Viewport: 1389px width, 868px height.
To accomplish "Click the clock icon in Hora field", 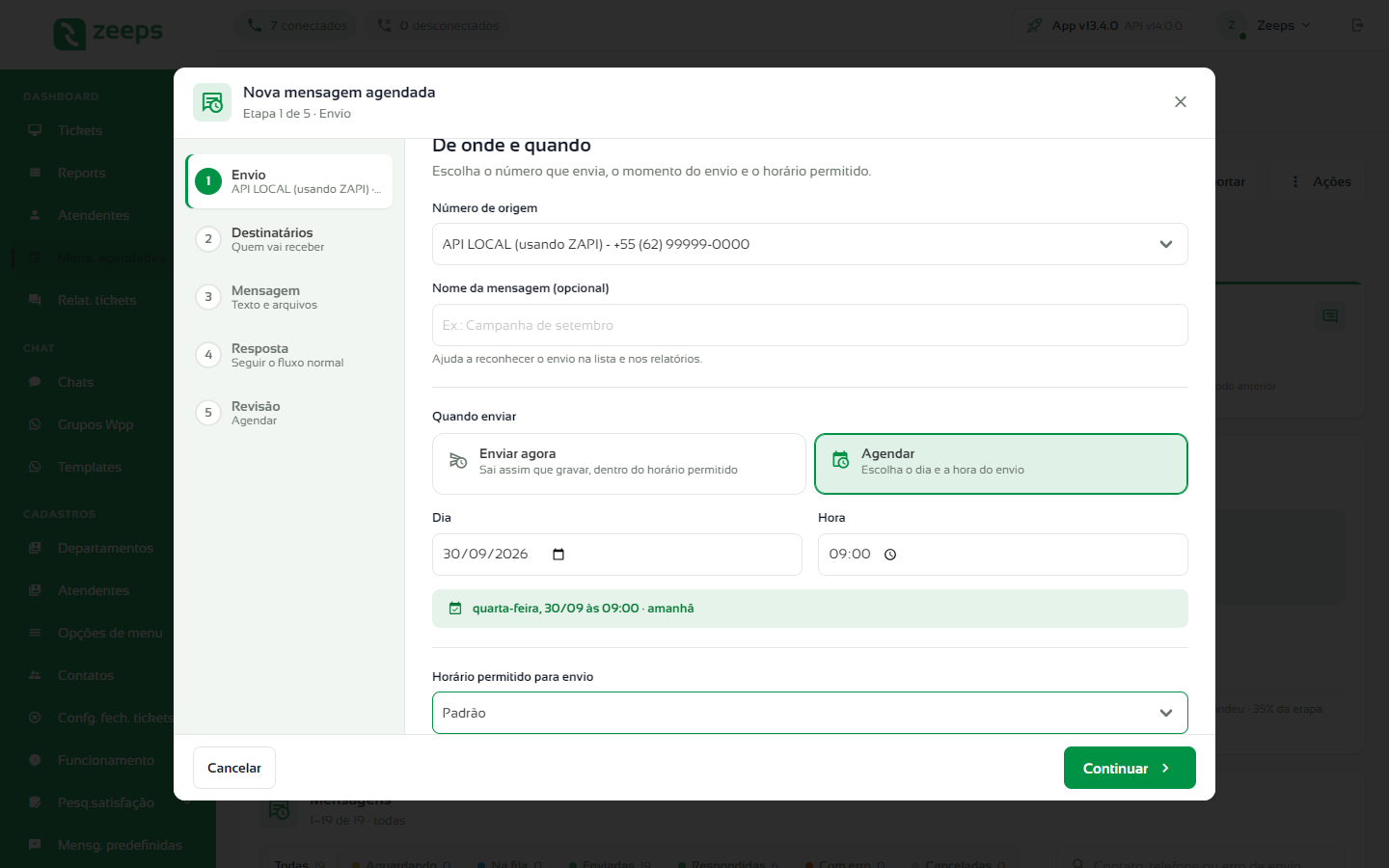I will tap(890, 555).
